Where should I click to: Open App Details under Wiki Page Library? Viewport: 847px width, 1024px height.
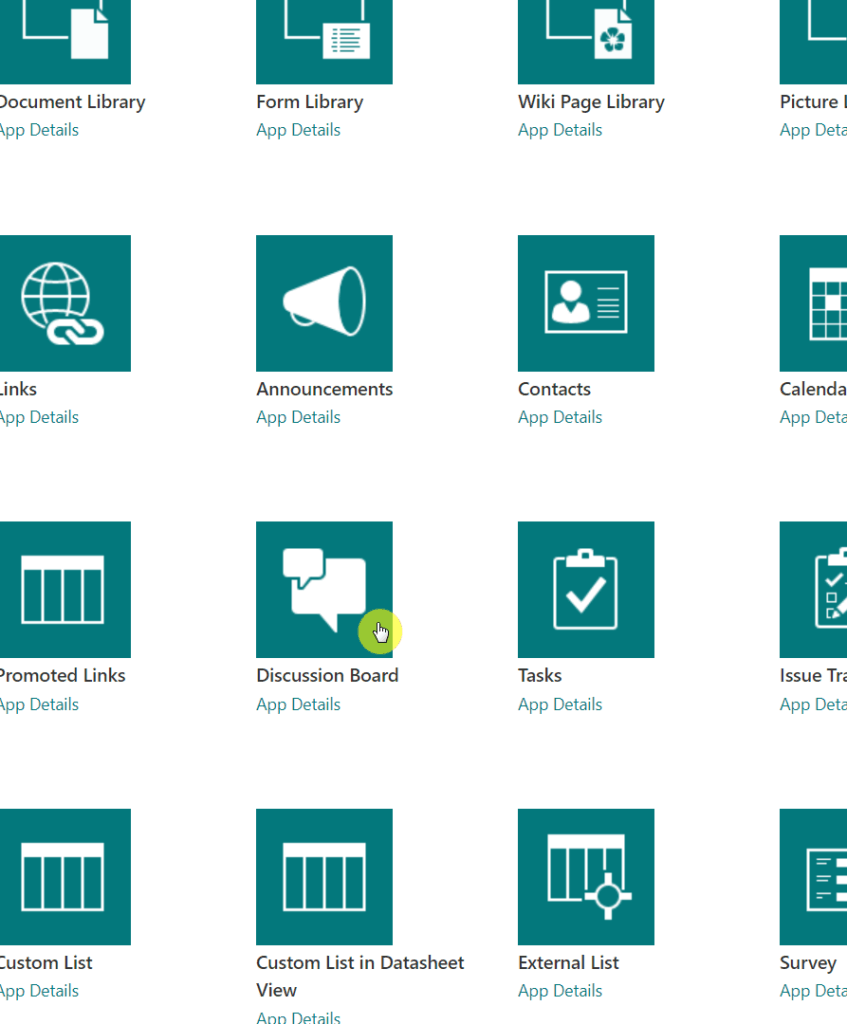[x=560, y=130]
